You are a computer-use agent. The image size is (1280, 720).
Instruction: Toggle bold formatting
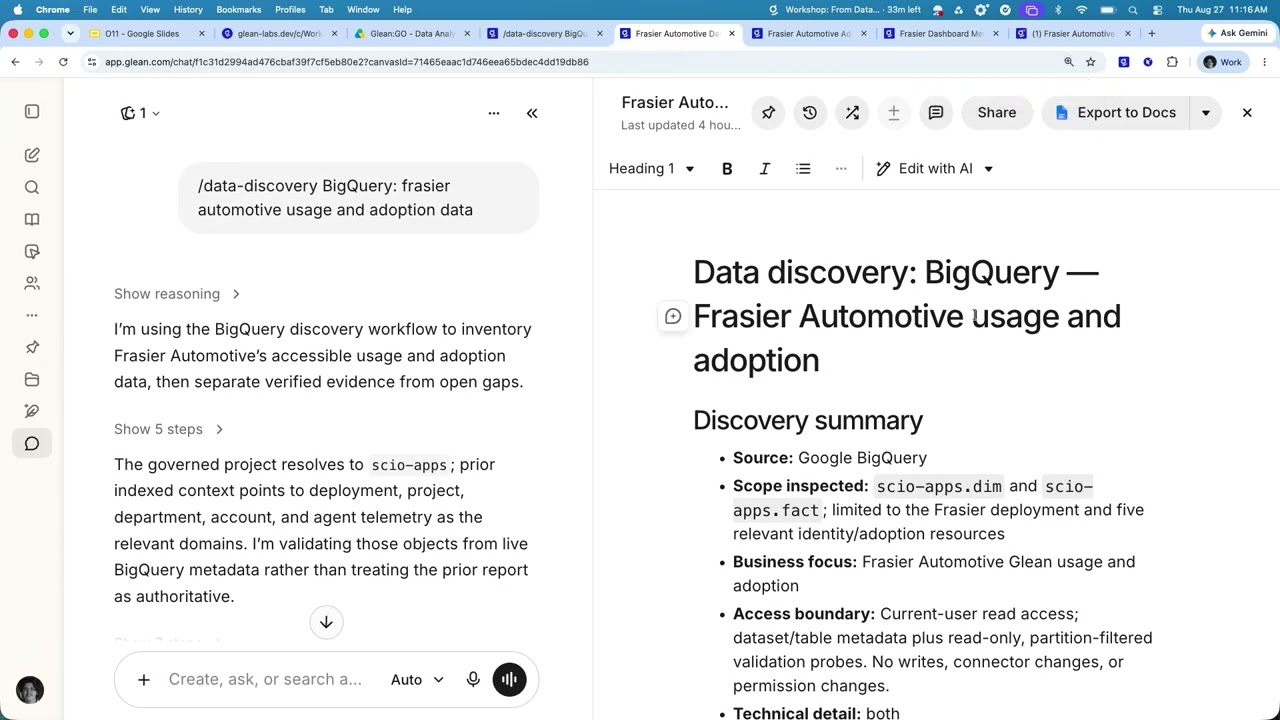coord(727,169)
